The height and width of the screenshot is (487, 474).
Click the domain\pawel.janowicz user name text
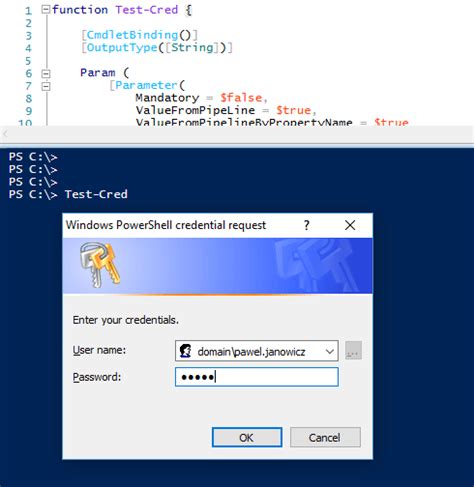point(251,352)
